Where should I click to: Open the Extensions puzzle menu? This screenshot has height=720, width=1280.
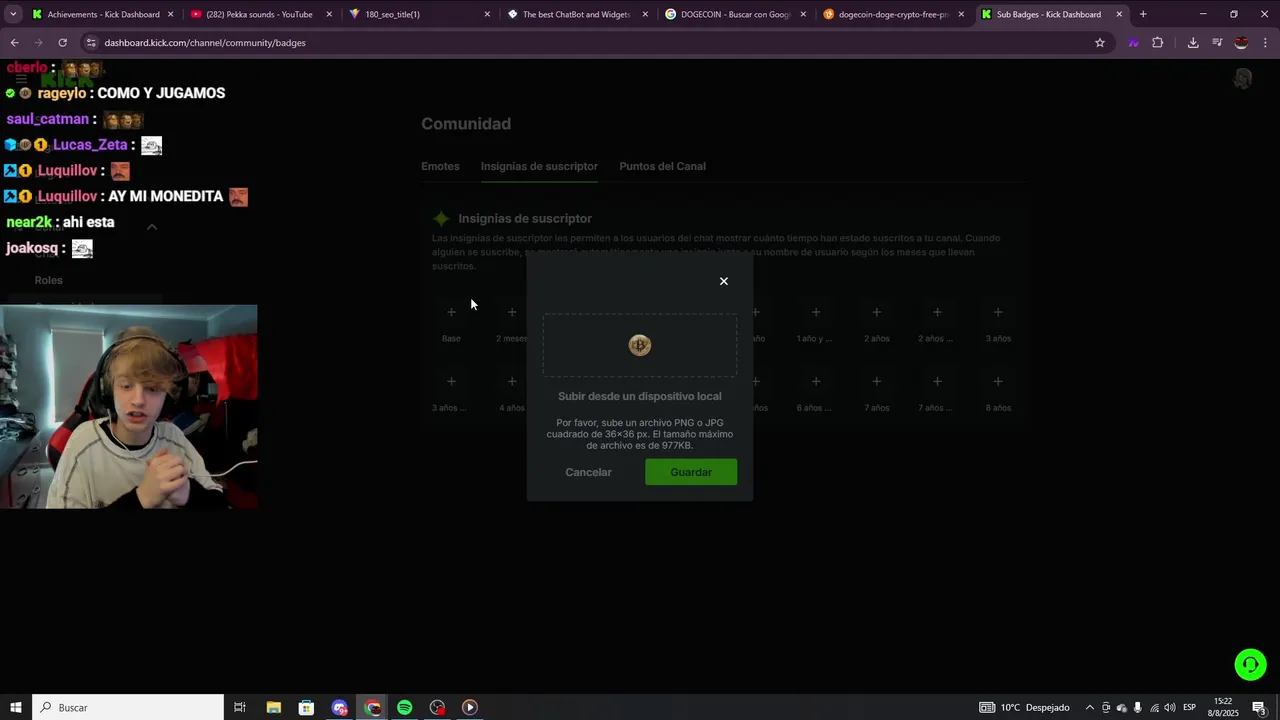tap(1158, 43)
